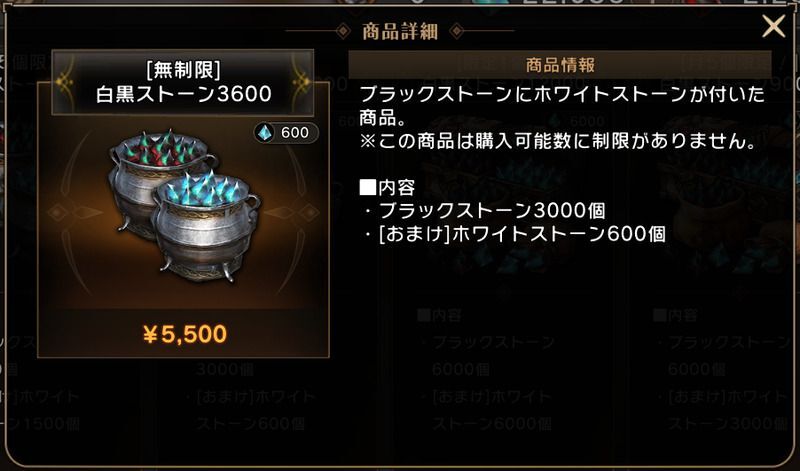Click the 商品詳細 dialog title
The height and width of the screenshot is (471, 800).
pyautogui.click(x=400, y=32)
